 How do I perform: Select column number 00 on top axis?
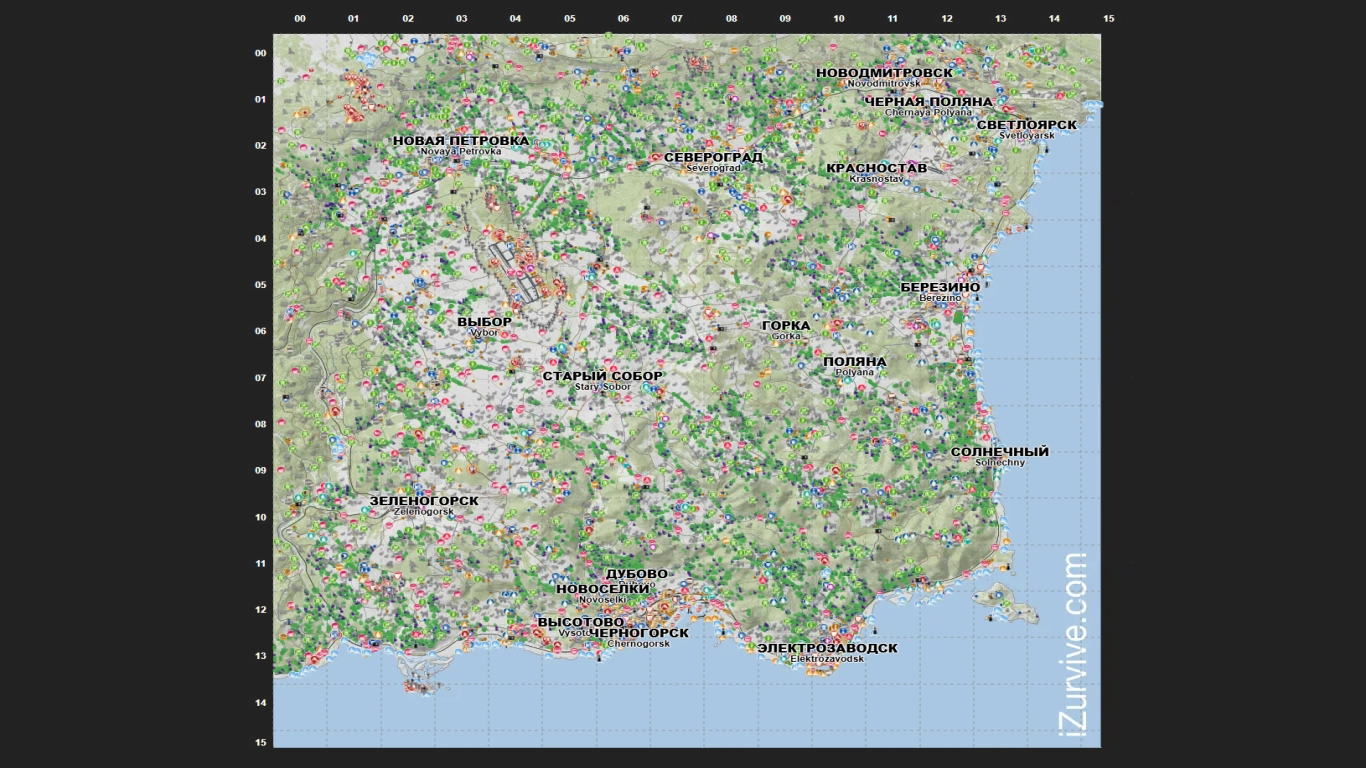pos(300,19)
